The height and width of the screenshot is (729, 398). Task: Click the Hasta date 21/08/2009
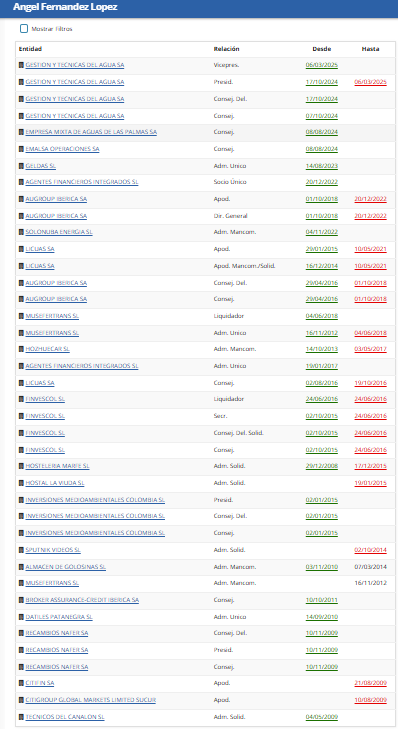[x=371, y=683]
